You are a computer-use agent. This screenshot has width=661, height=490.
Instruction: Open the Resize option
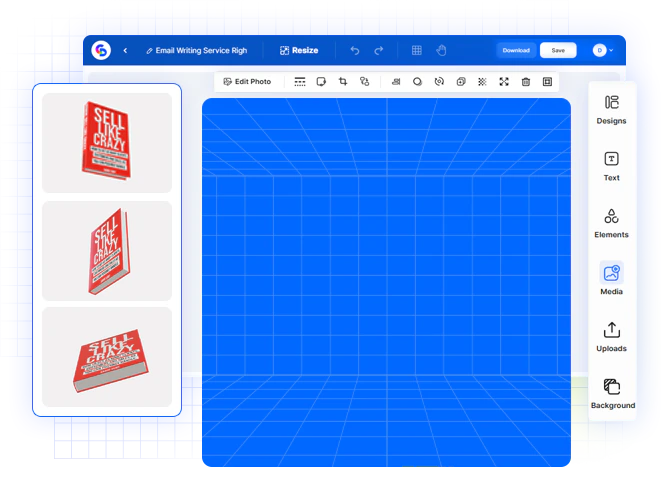pyautogui.click(x=299, y=51)
